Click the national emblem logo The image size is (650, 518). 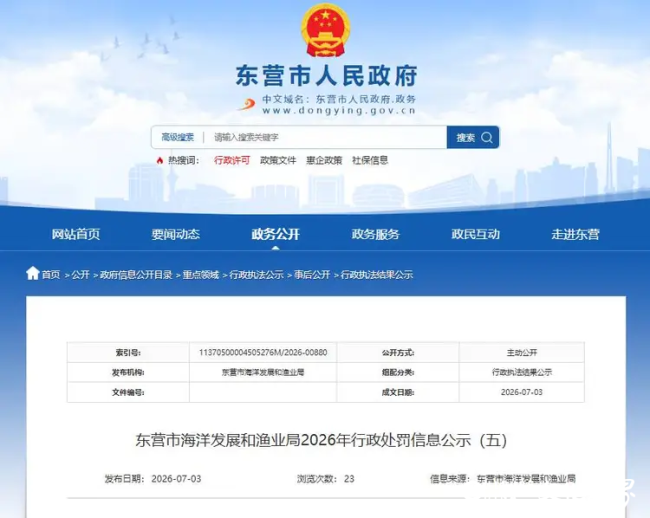tap(325, 30)
